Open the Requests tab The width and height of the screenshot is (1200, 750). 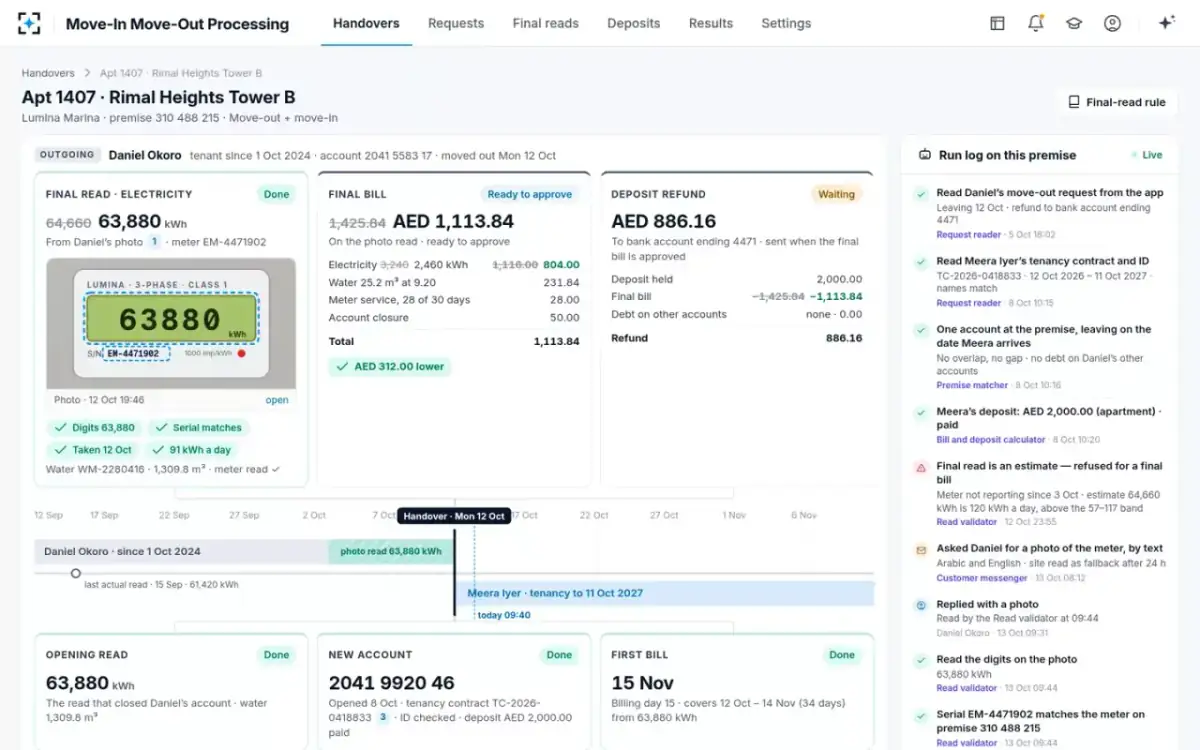456,23
